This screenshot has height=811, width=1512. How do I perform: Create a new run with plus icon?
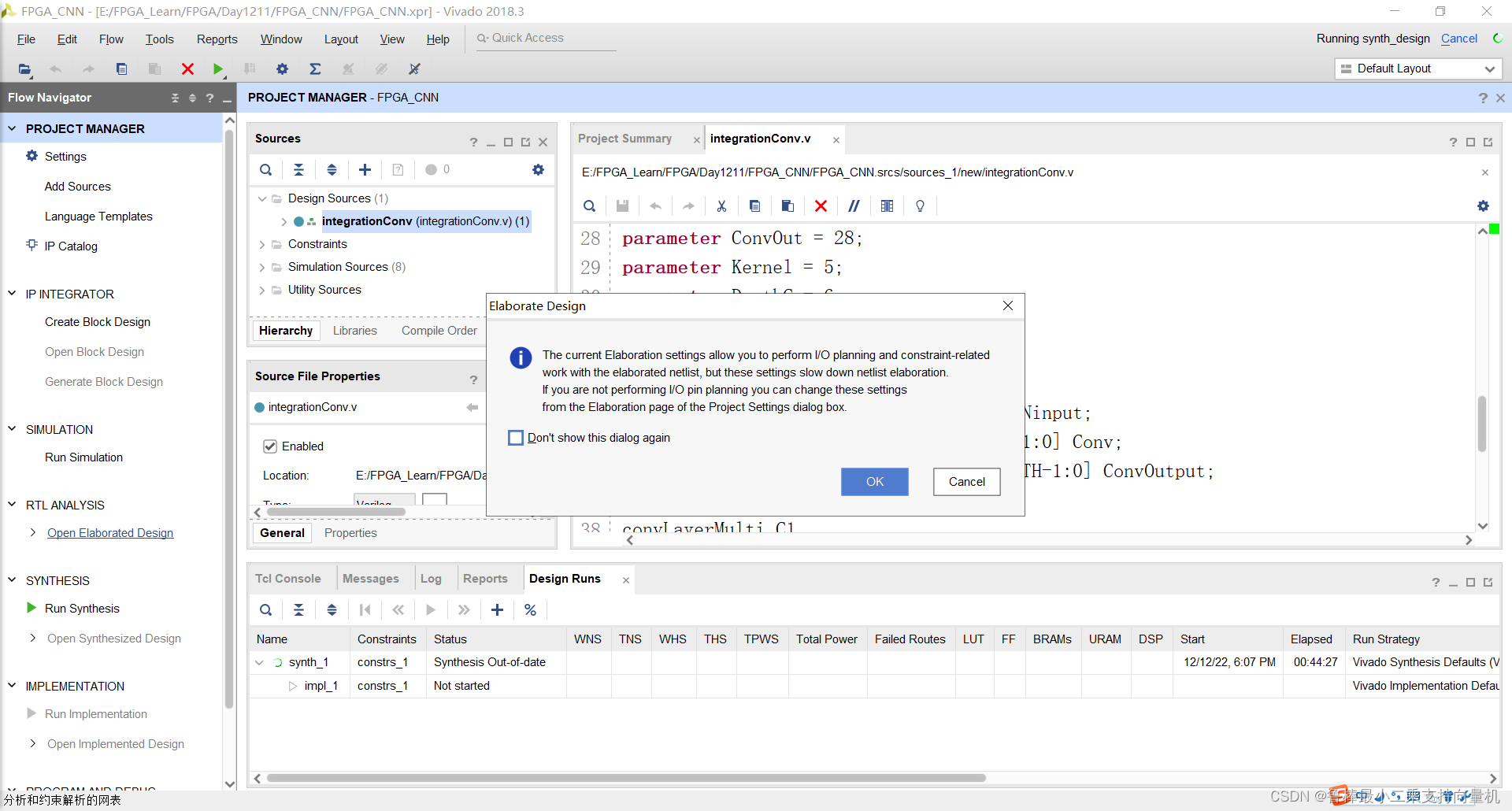point(497,610)
